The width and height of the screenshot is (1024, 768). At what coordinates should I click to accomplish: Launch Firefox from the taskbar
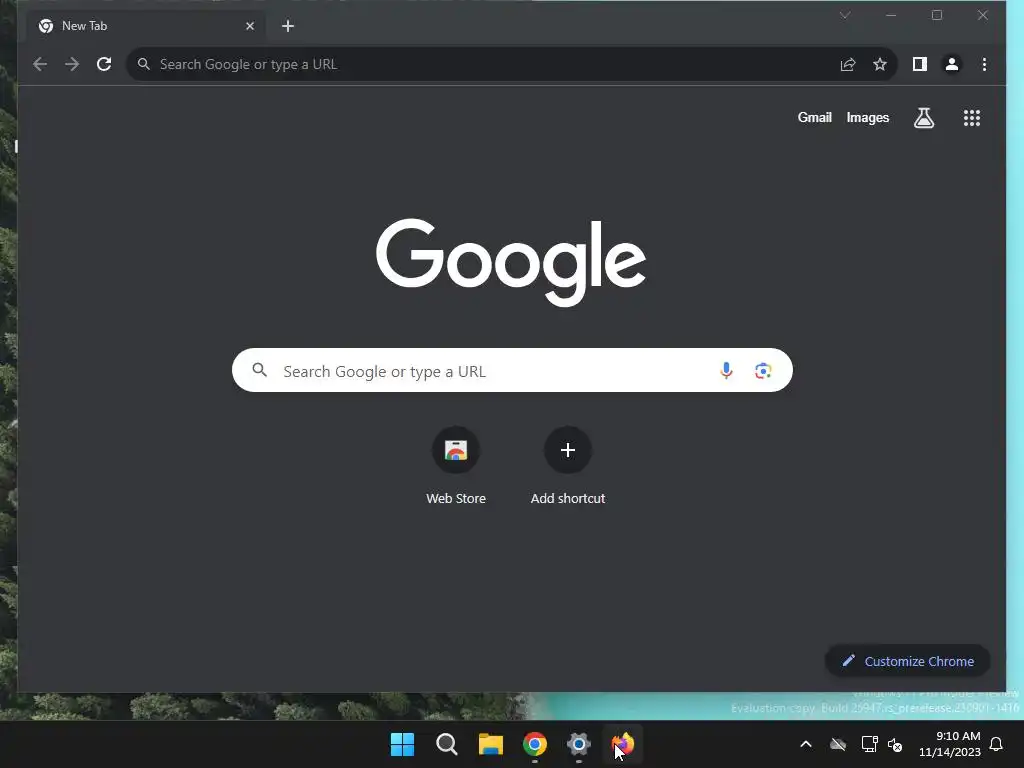coord(622,744)
